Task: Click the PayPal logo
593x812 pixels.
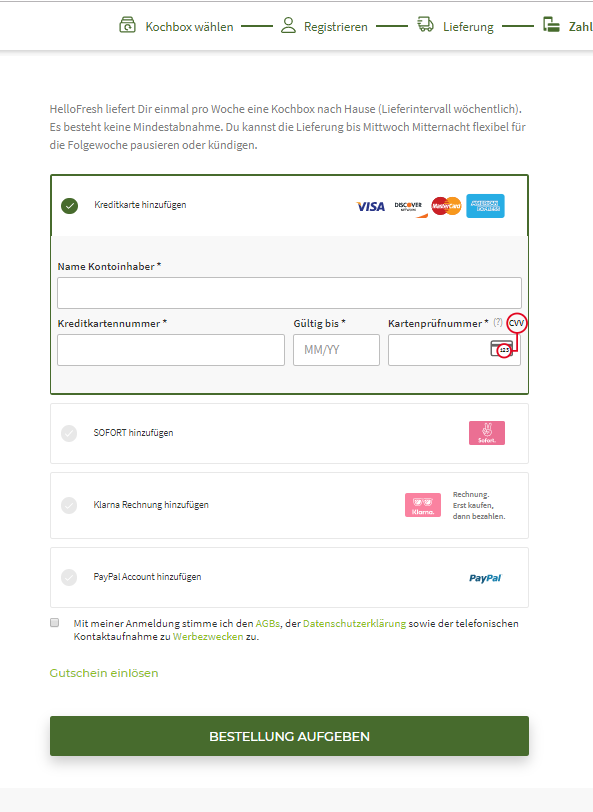Action: tap(485, 578)
